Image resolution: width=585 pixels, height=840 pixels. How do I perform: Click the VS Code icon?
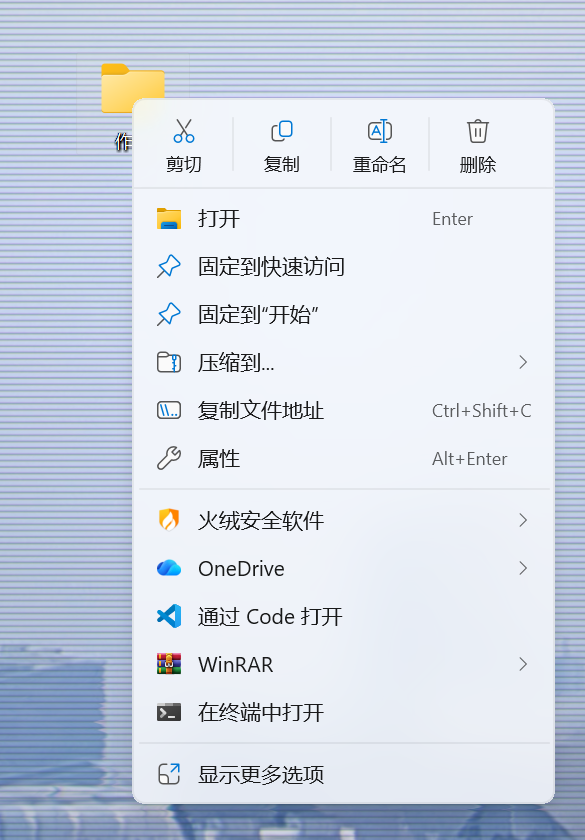[x=169, y=616]
